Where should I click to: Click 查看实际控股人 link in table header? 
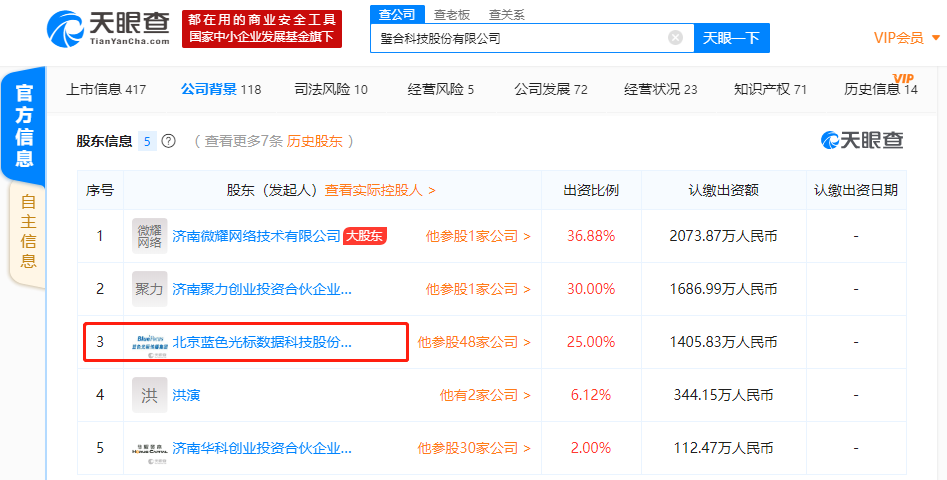(380, 190)
